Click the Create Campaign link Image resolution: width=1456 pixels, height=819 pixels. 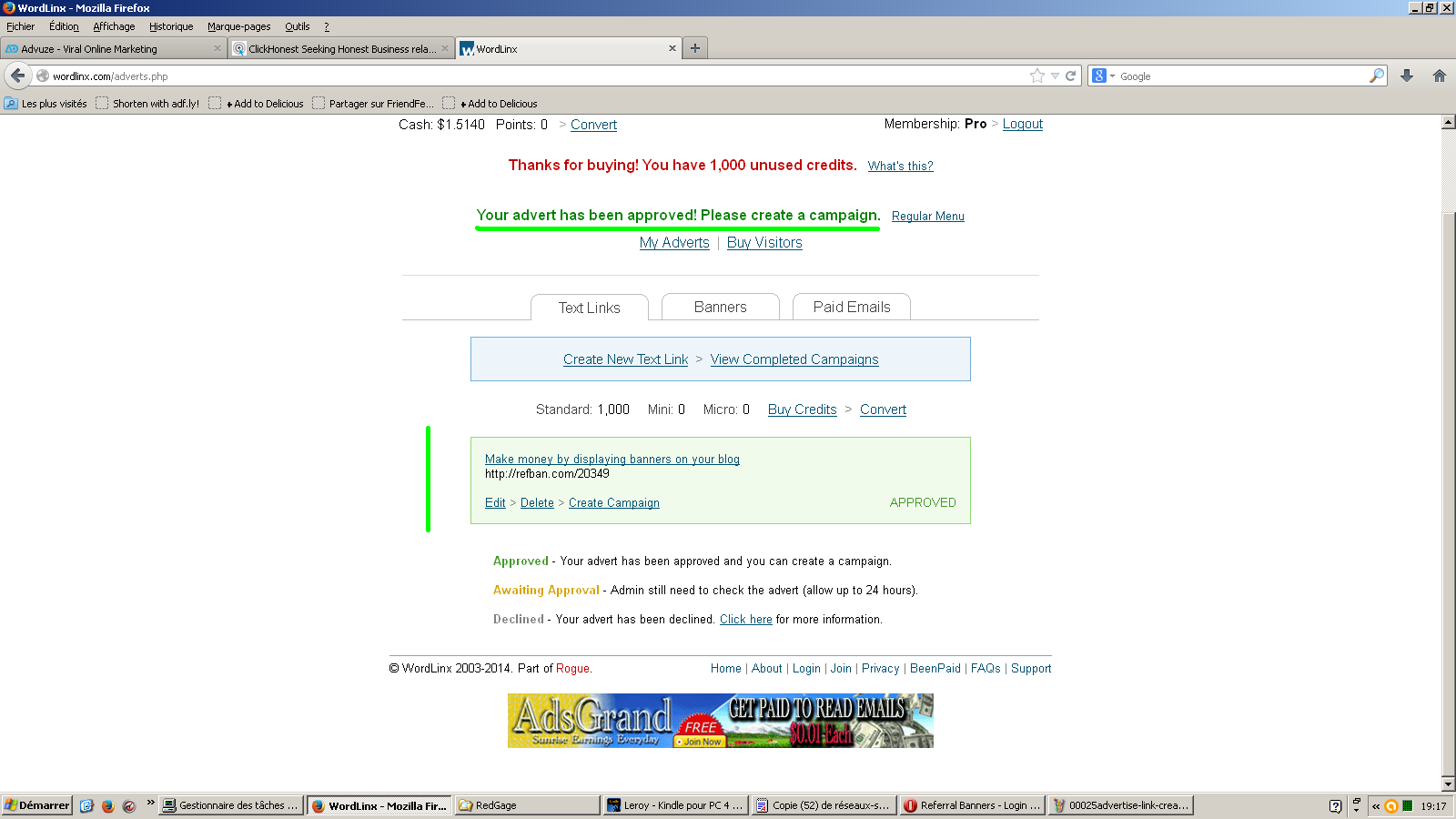coord(614,502)
